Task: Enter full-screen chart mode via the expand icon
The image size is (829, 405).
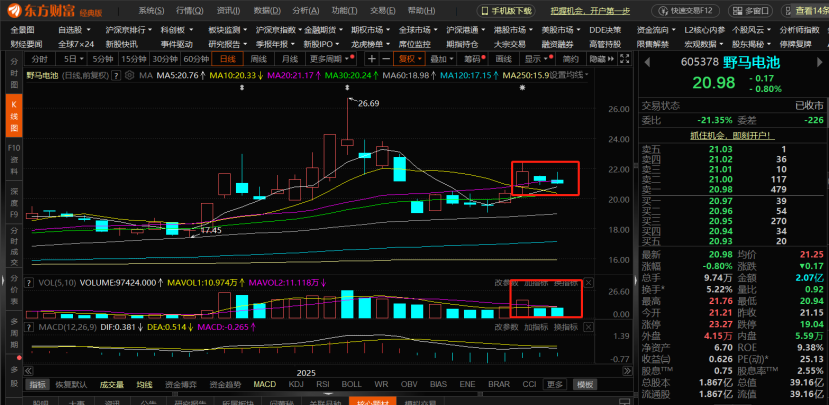Action: (x=624, y=59)
